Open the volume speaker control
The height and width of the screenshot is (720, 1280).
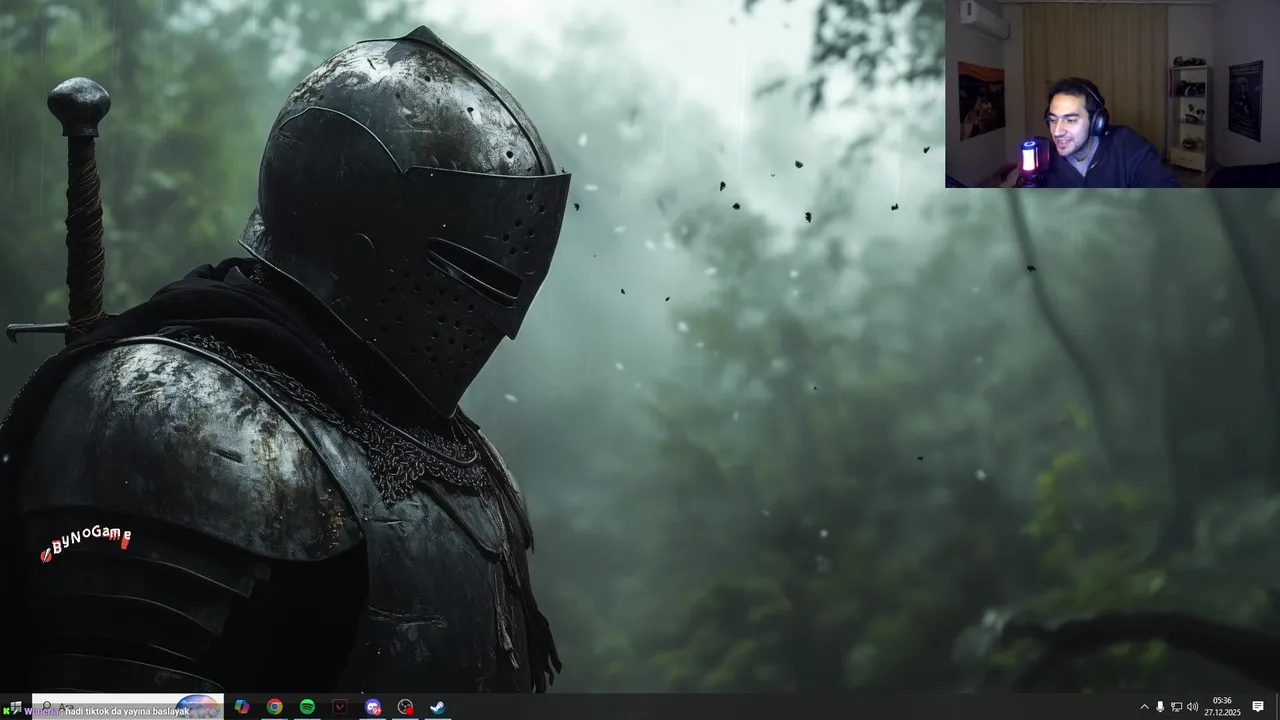coord(1192,707)
